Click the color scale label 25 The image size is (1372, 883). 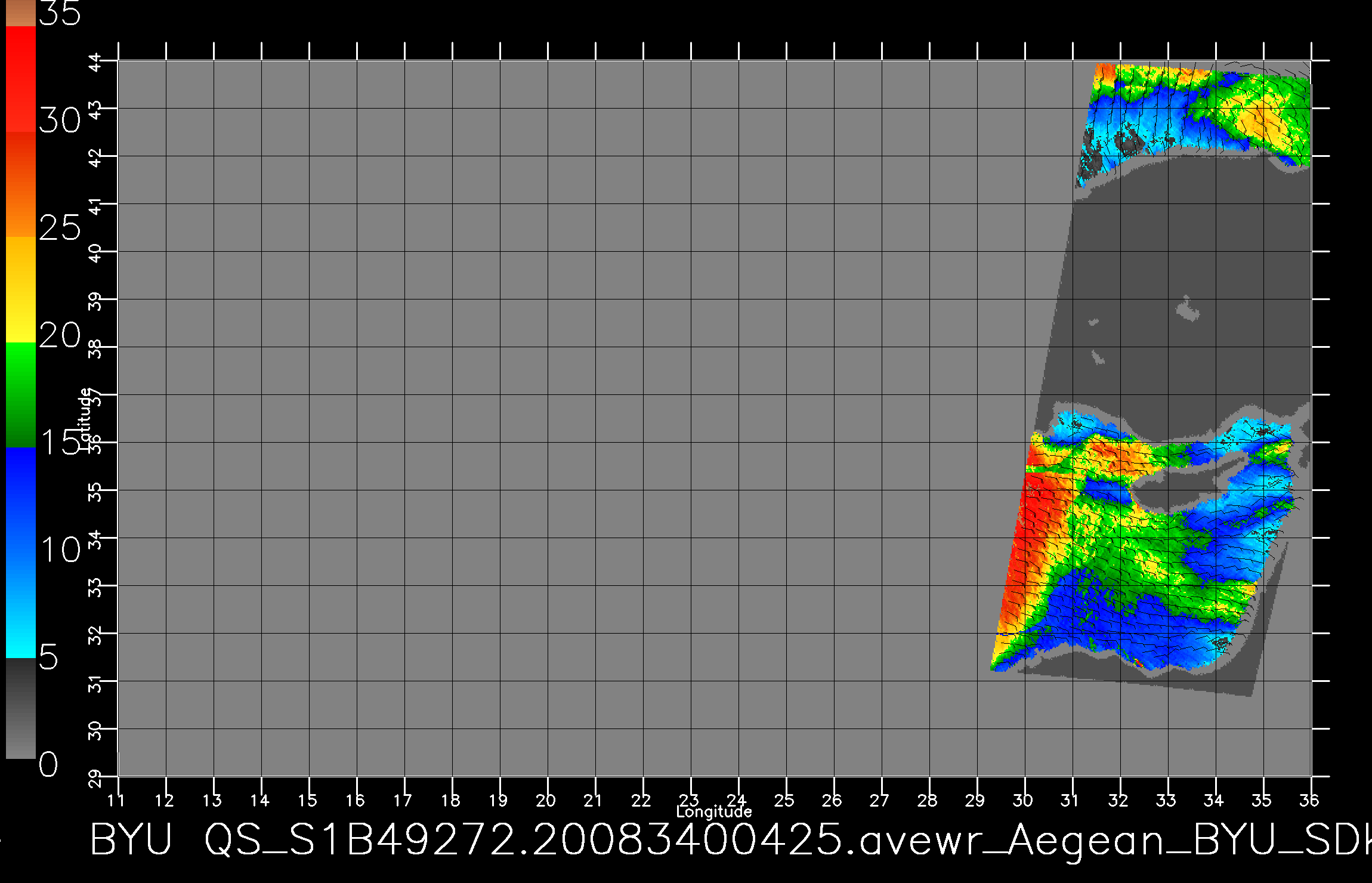pyautogui.click(x=60, y=228)
